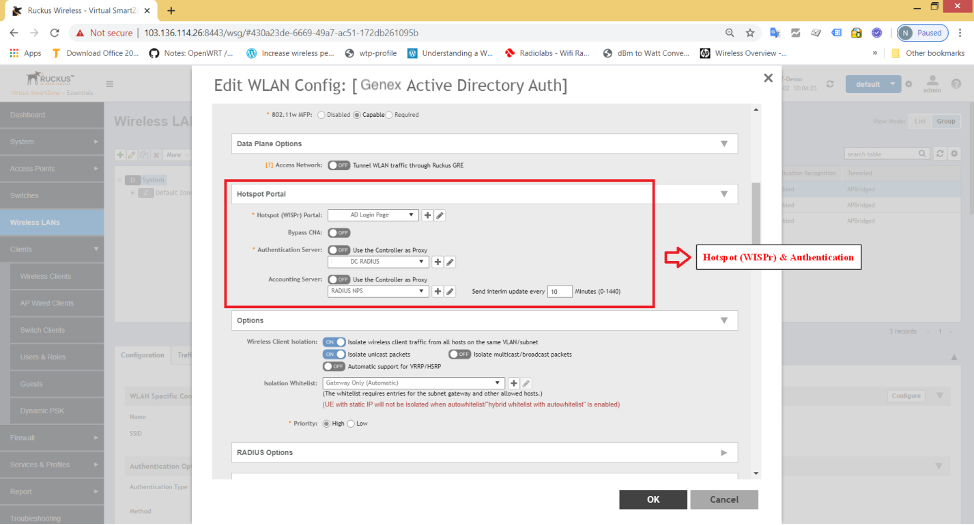This screenshot has height=525, width=974.
Task: Go back in browser history
Action: (x=14, y=33)
